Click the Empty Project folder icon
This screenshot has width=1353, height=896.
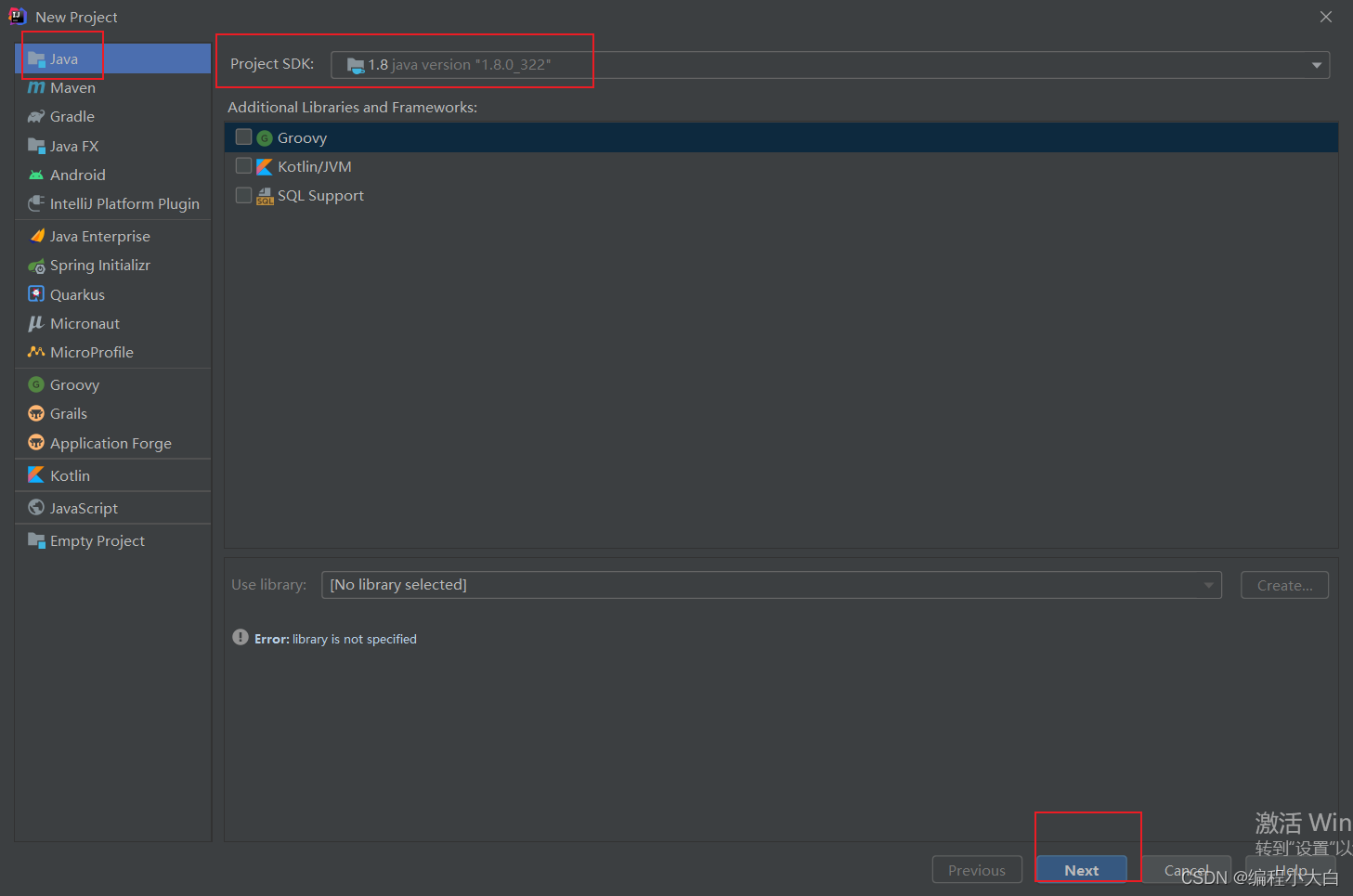click(x=36, y=540)
